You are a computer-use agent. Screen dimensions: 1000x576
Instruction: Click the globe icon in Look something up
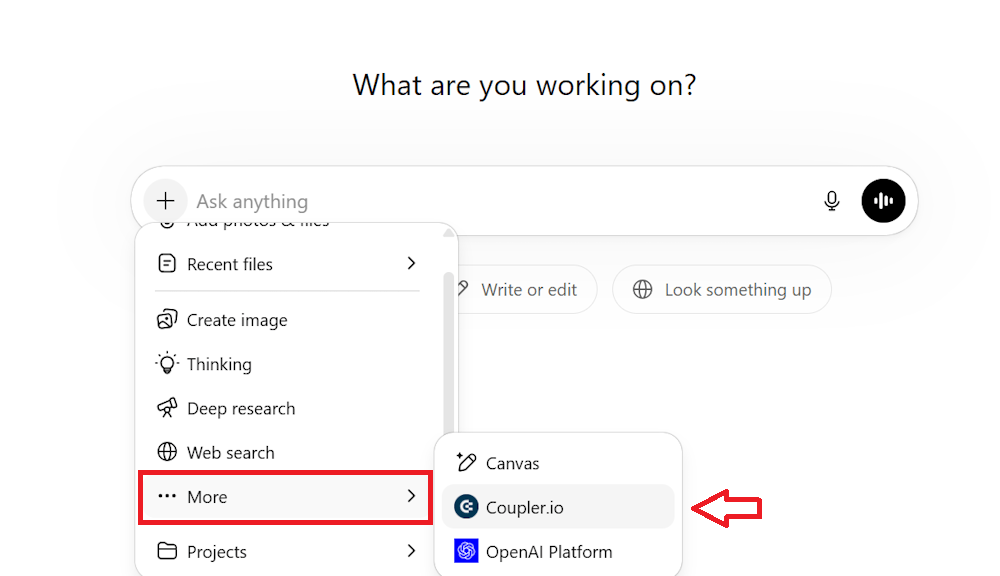[642, 290]
